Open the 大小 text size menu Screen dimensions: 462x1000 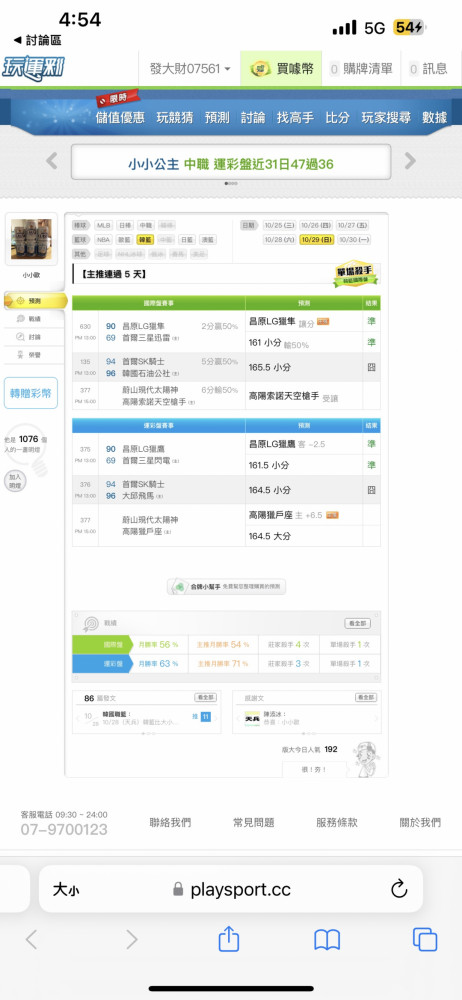click(66, 889)
